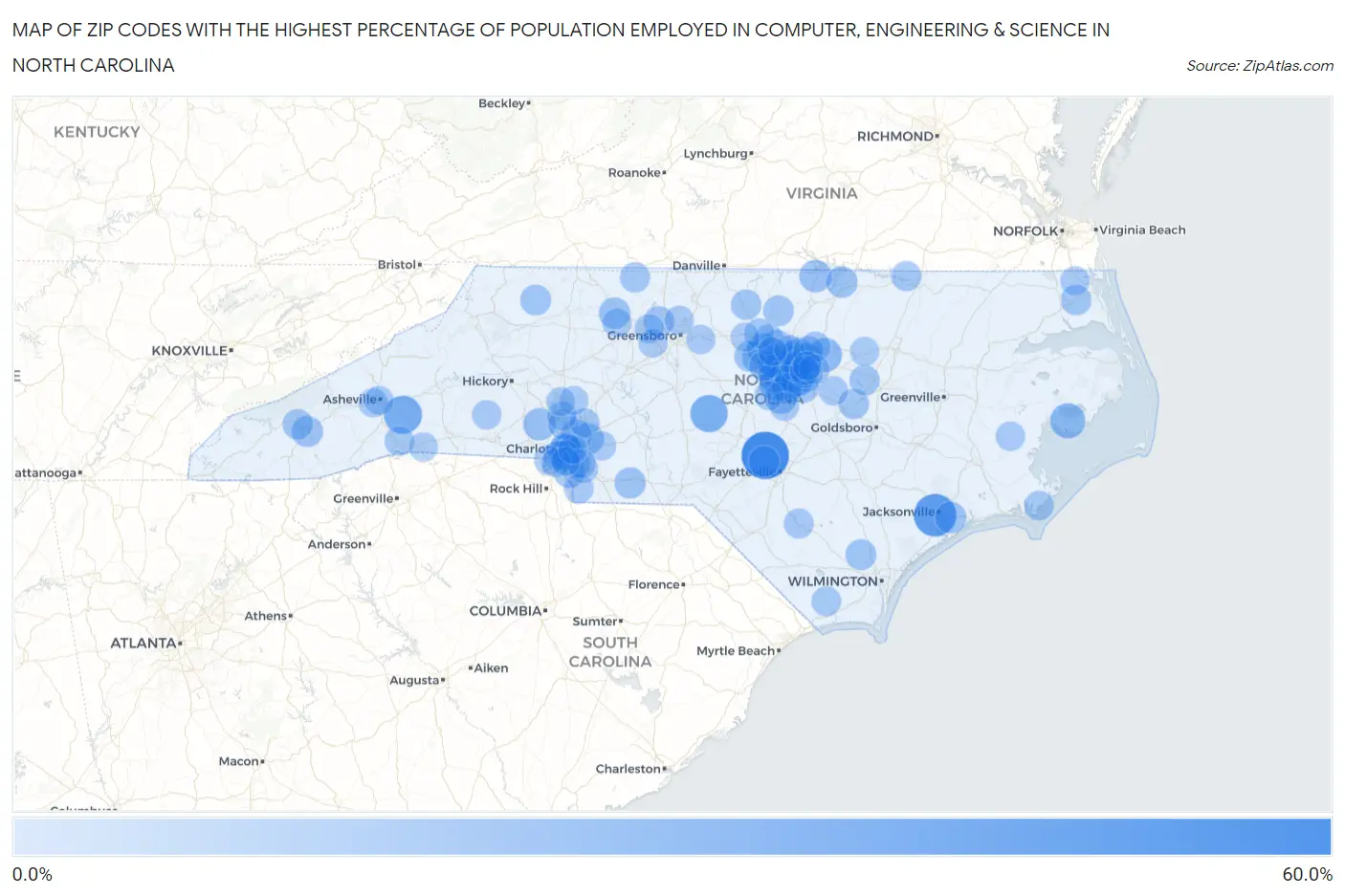Click the Danville city label
Image resolution: width=1345 pixels, height=896 pixels.
point(696,266)
